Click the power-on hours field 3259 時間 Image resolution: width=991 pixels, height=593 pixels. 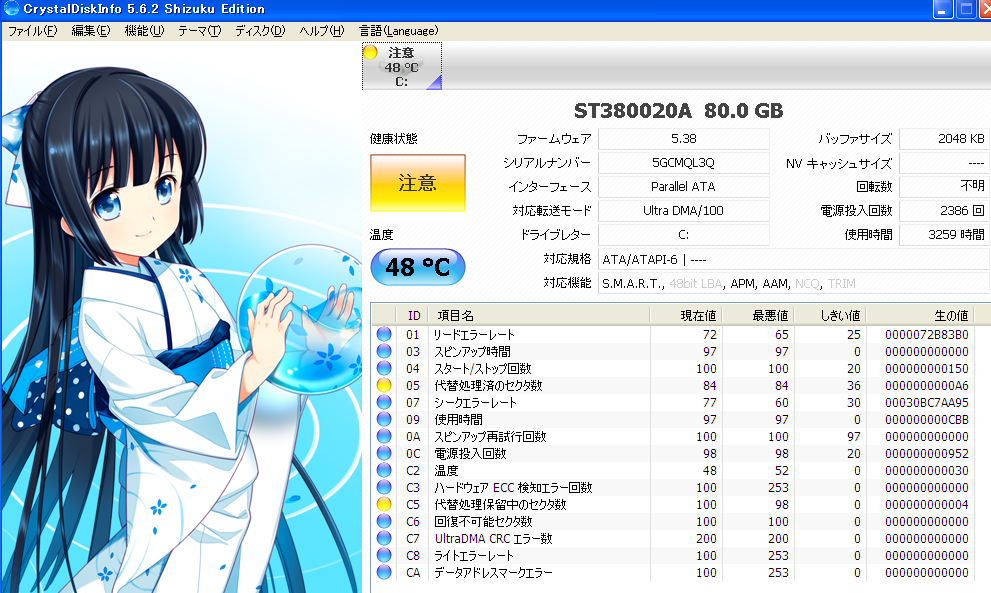pos(944,235)
